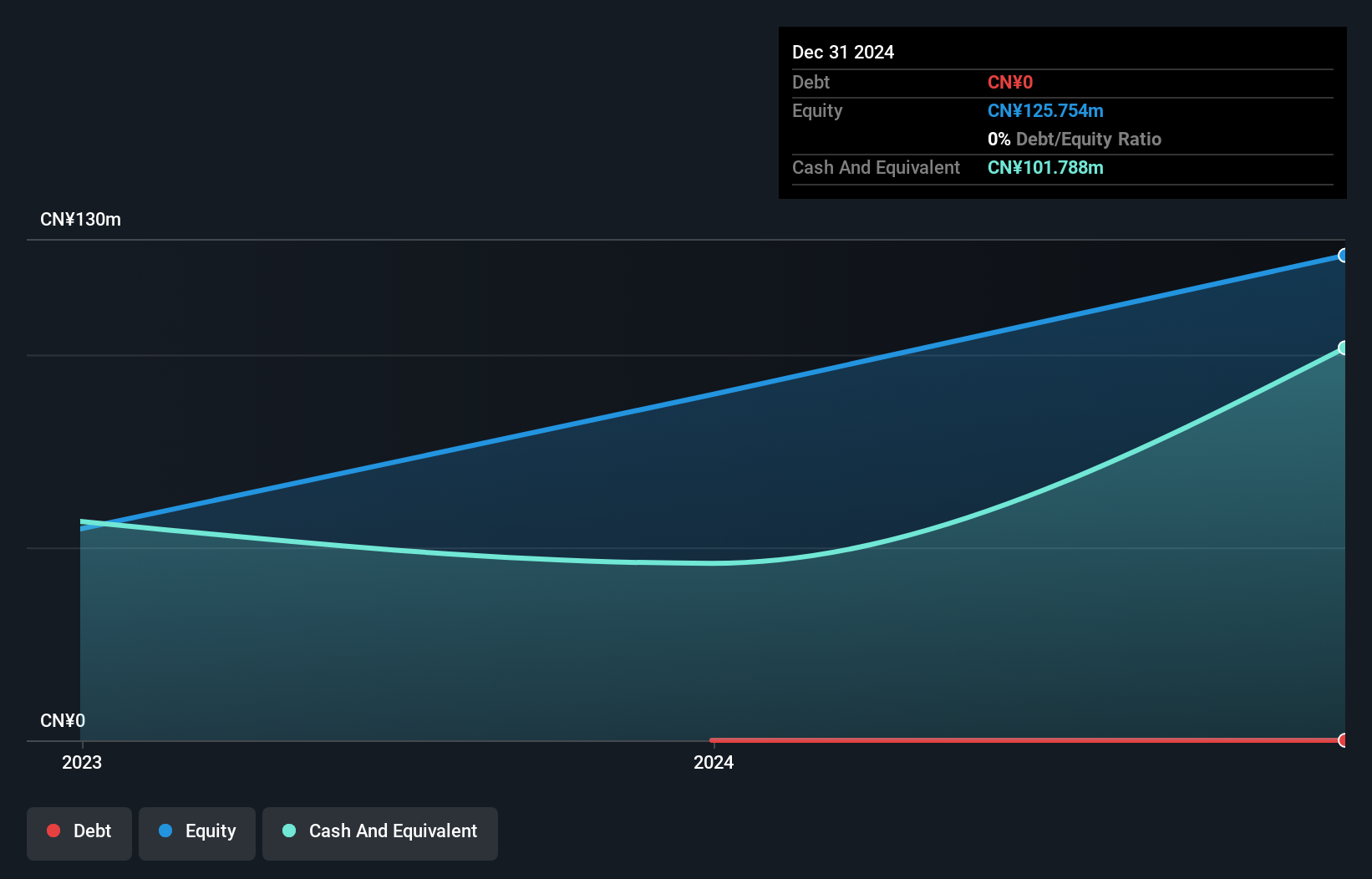
Task: Click the Dec 31 2024 tooltip header
Action: [x=843, y=52]
